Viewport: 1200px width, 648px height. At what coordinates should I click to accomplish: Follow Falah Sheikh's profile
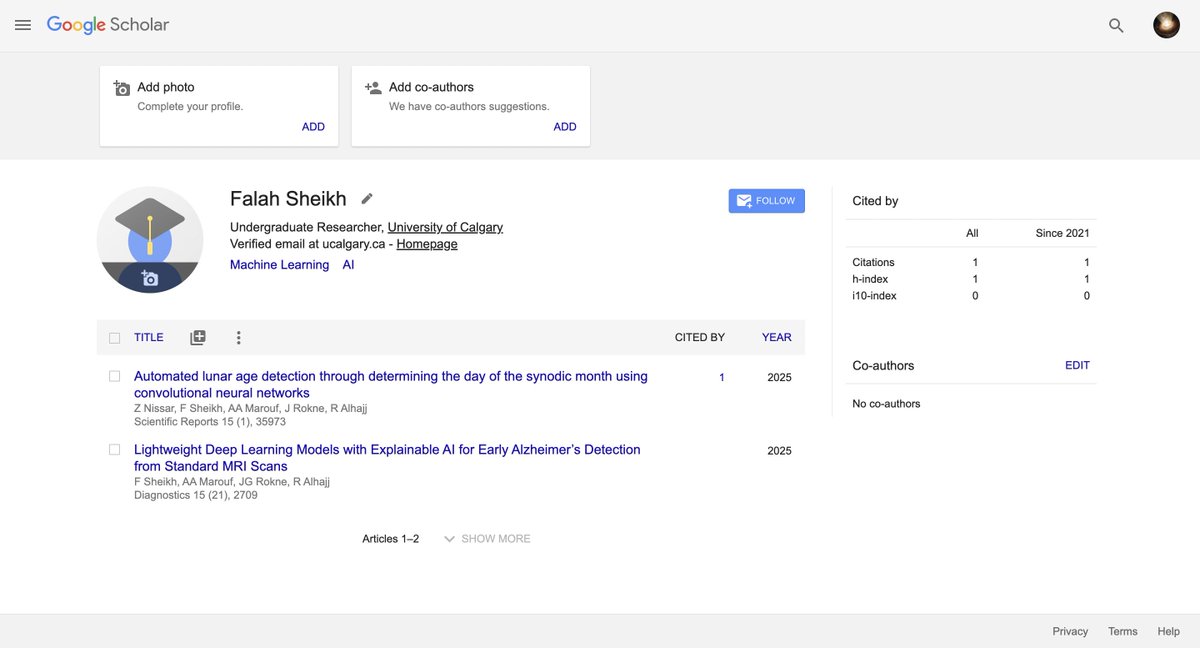click(767, 201)
